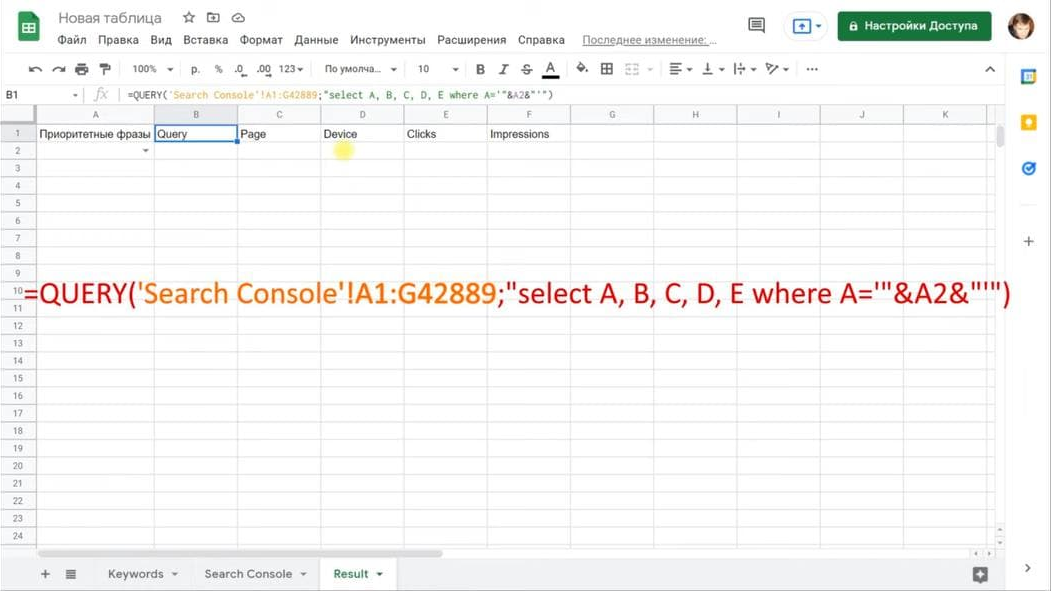Open dropdown arrow in cell A2

[x=146, y=151]
